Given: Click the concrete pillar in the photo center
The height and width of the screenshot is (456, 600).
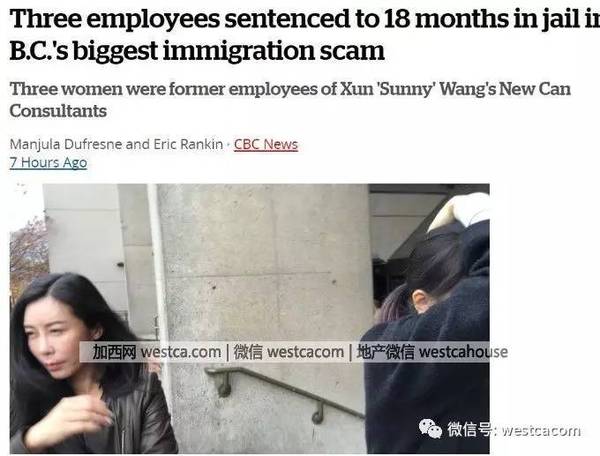Looking at the screenshot, I should 264,275.
